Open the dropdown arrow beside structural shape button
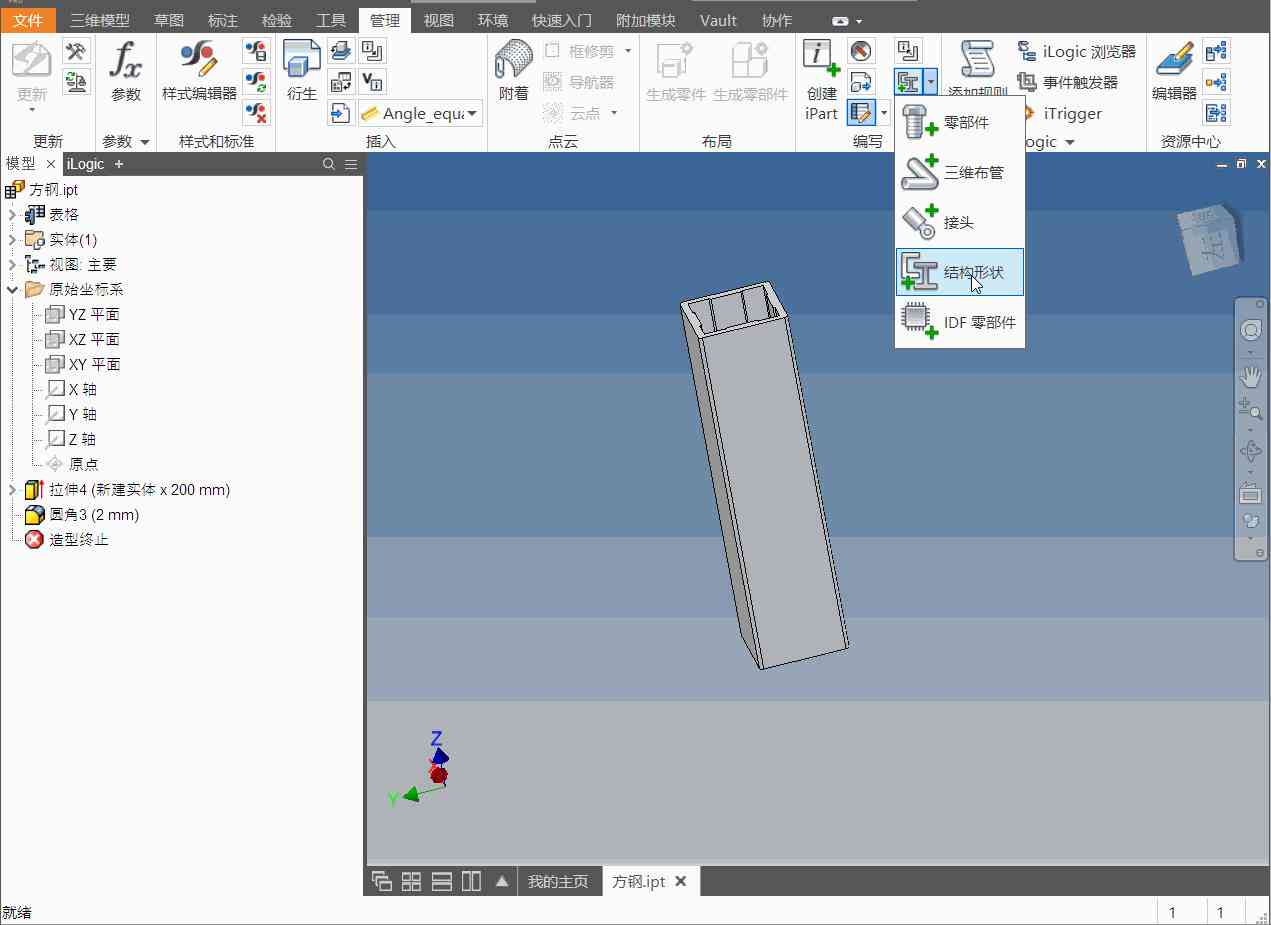The width and height of the screenshot is (1271, 925). tap(931, 82)
